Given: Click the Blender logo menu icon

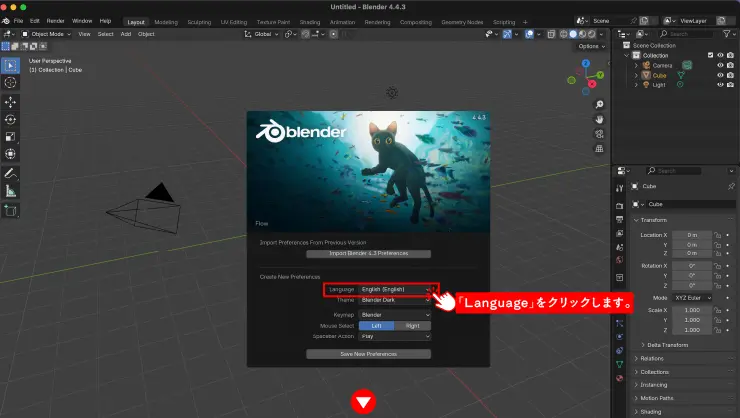Looking at the screenshot, I should [x=6, y=21].
